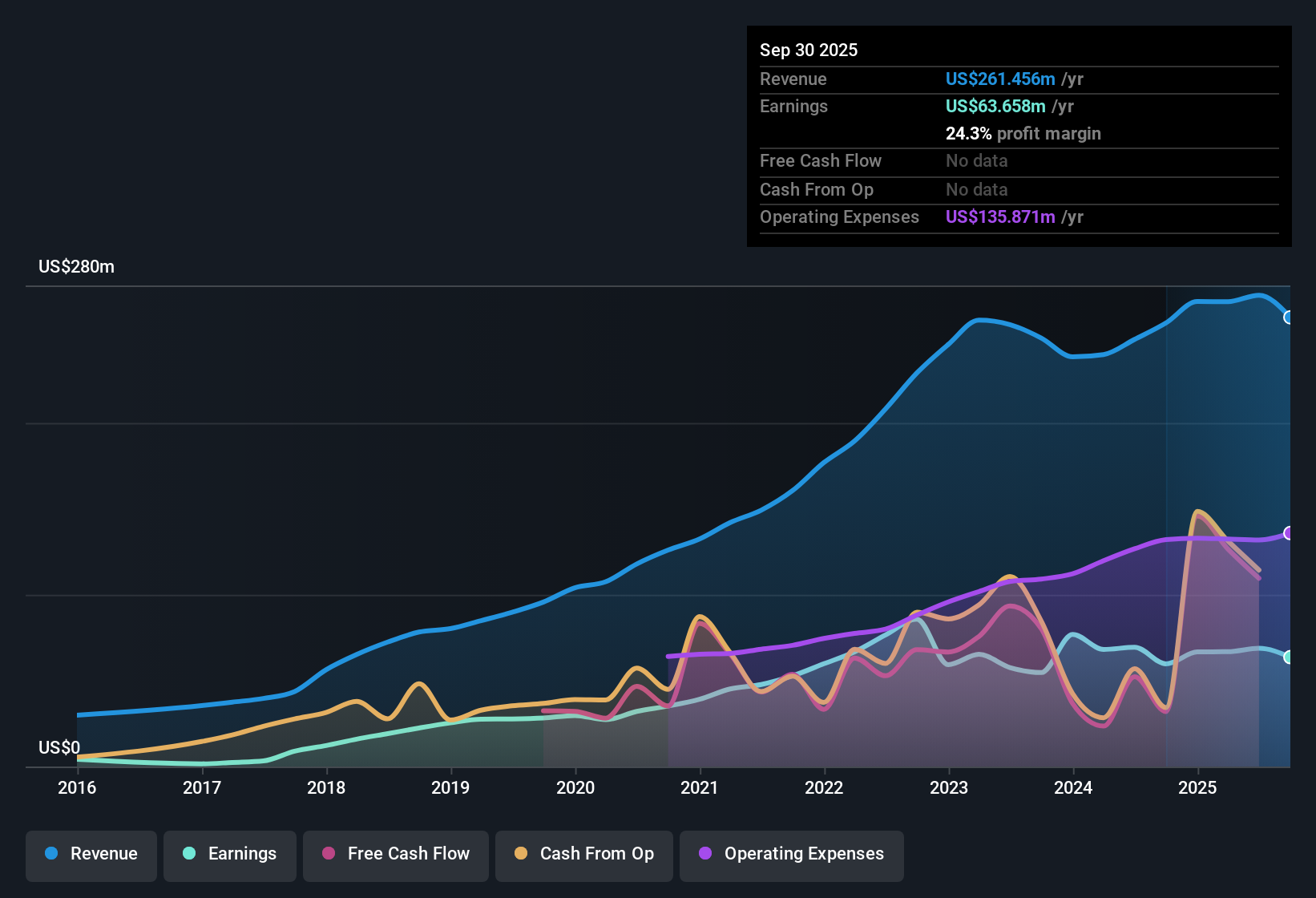Click the 24.3% profit margin text
The image size is (1316, 898).
point(1023,133)
